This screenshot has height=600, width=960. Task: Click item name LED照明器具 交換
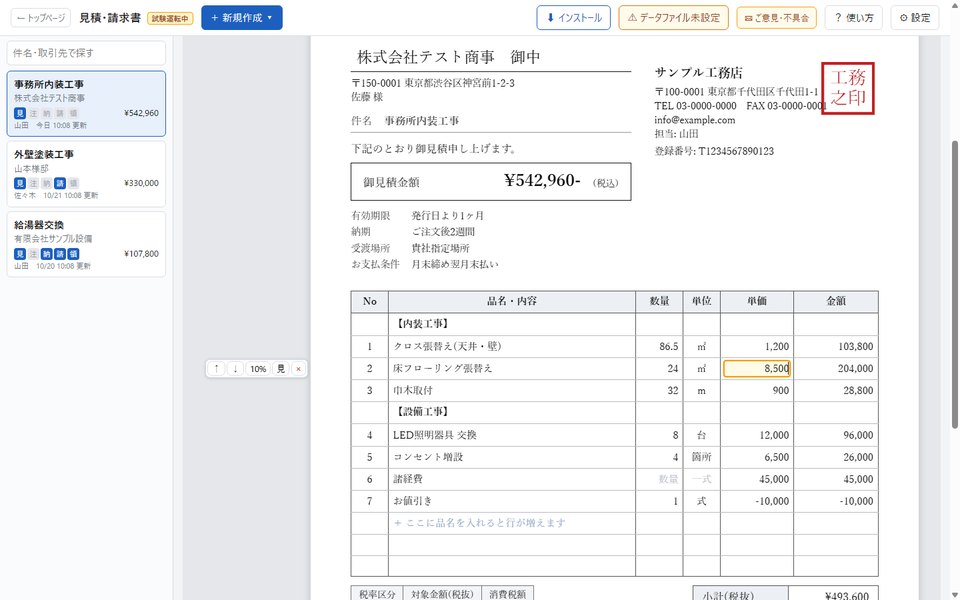[x=435, y=435]
